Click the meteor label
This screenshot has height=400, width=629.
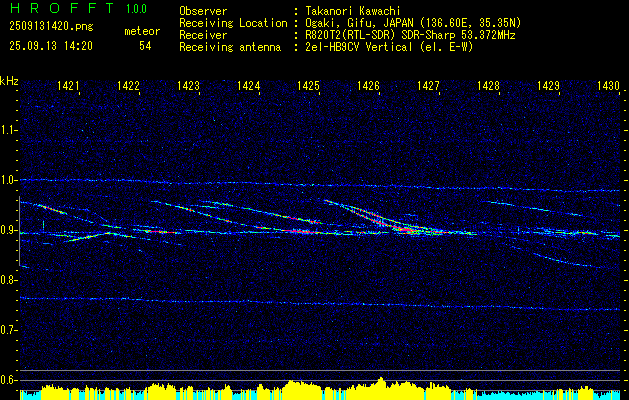[x=142, y=31]
